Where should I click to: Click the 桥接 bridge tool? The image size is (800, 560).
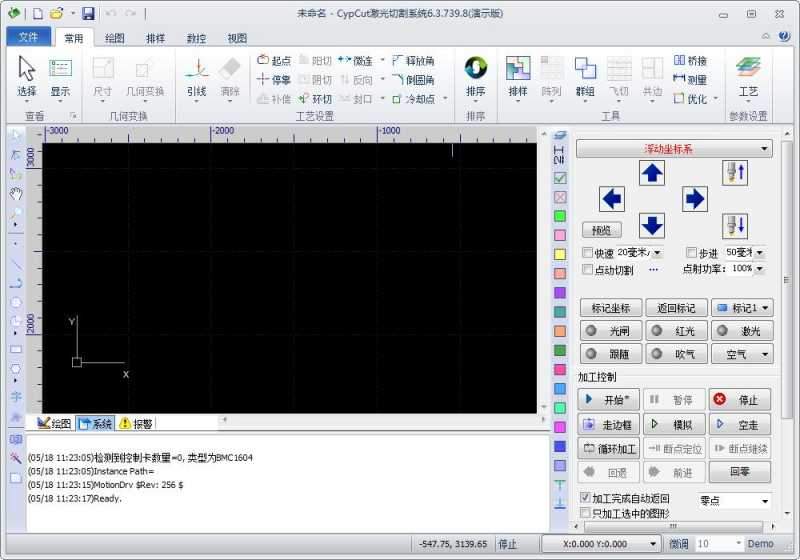(690, 60)
